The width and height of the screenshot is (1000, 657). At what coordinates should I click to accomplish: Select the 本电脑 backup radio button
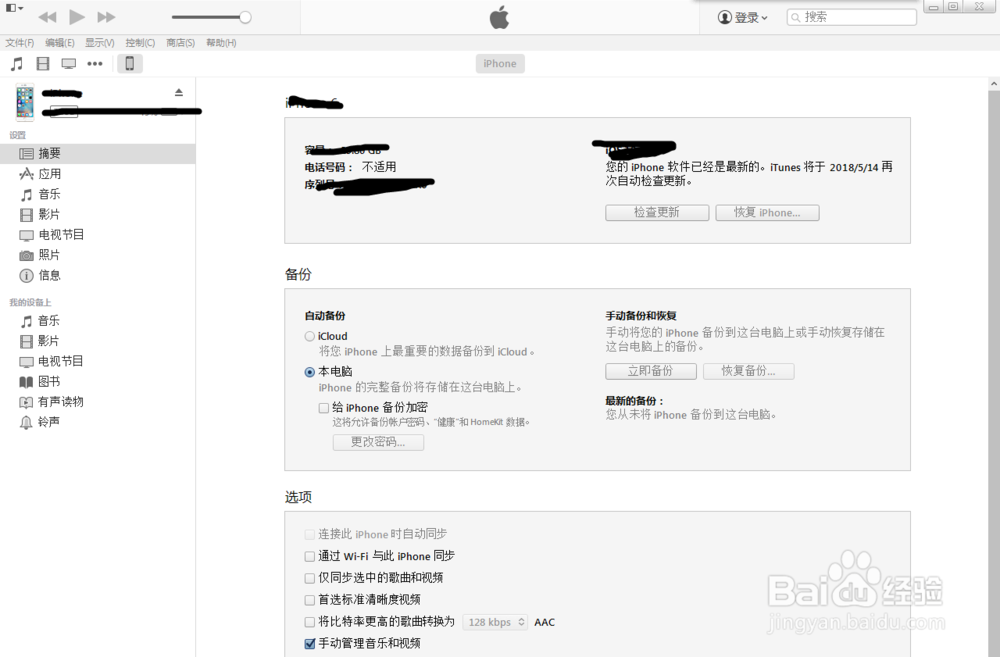click(x=310, y=372)
